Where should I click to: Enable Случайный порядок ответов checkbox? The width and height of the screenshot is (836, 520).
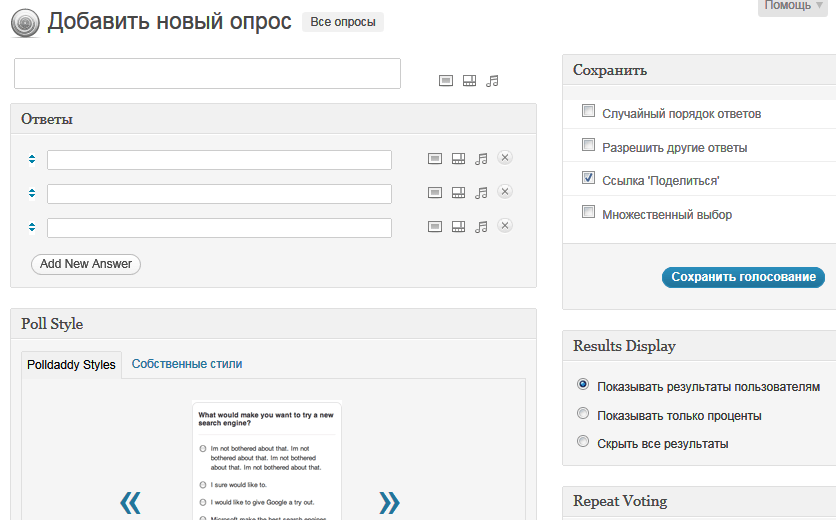pos(588,111)
